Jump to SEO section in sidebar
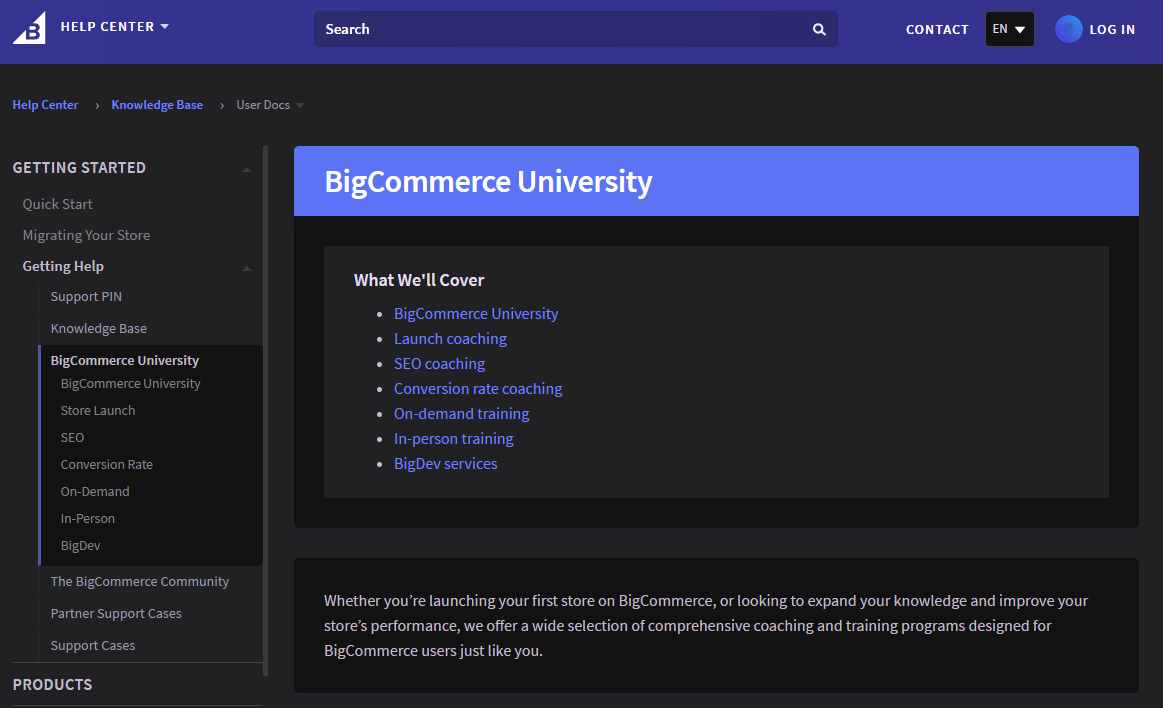Image resolution: width=1163 pixels, height=708 pixels. pyautogui.click(x=72, y=437)
